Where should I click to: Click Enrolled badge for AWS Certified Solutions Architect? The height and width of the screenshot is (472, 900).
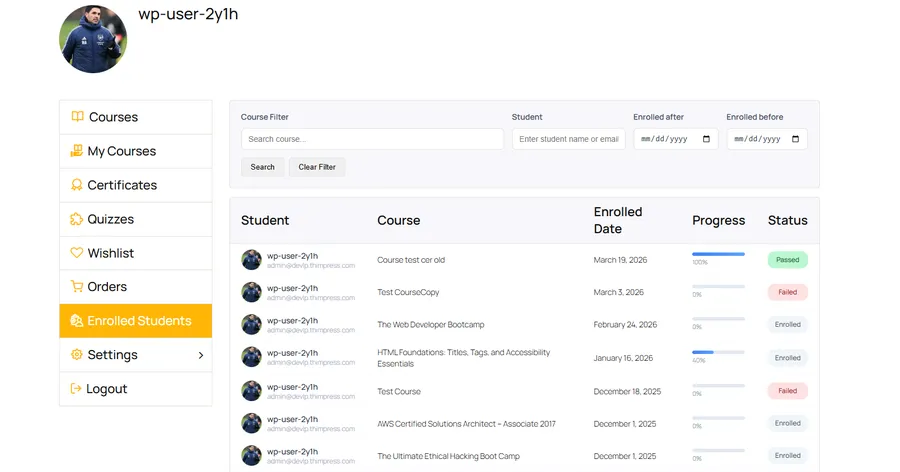(788, 423)
